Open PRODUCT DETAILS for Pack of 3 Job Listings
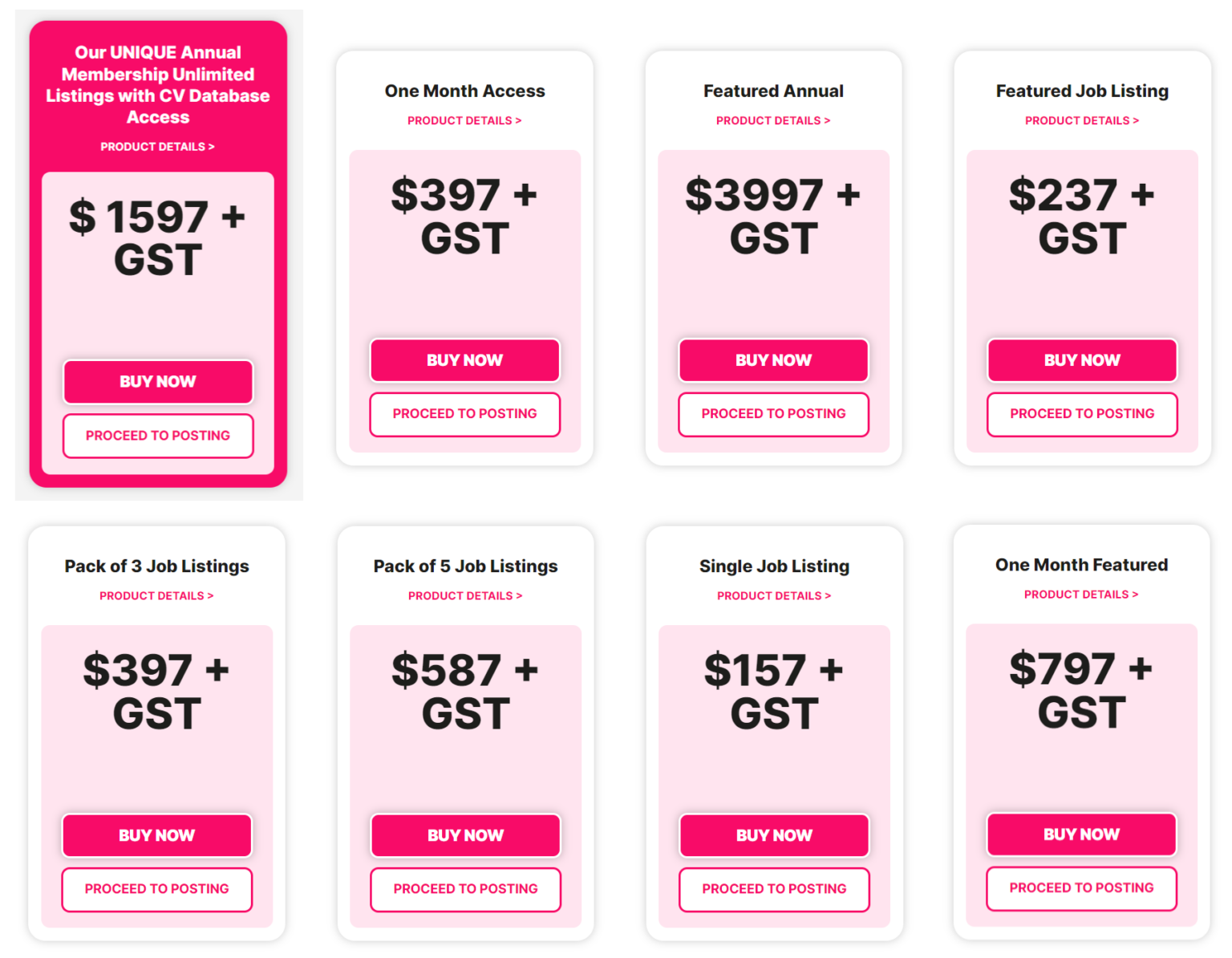1232x958 pixels. 156,595
